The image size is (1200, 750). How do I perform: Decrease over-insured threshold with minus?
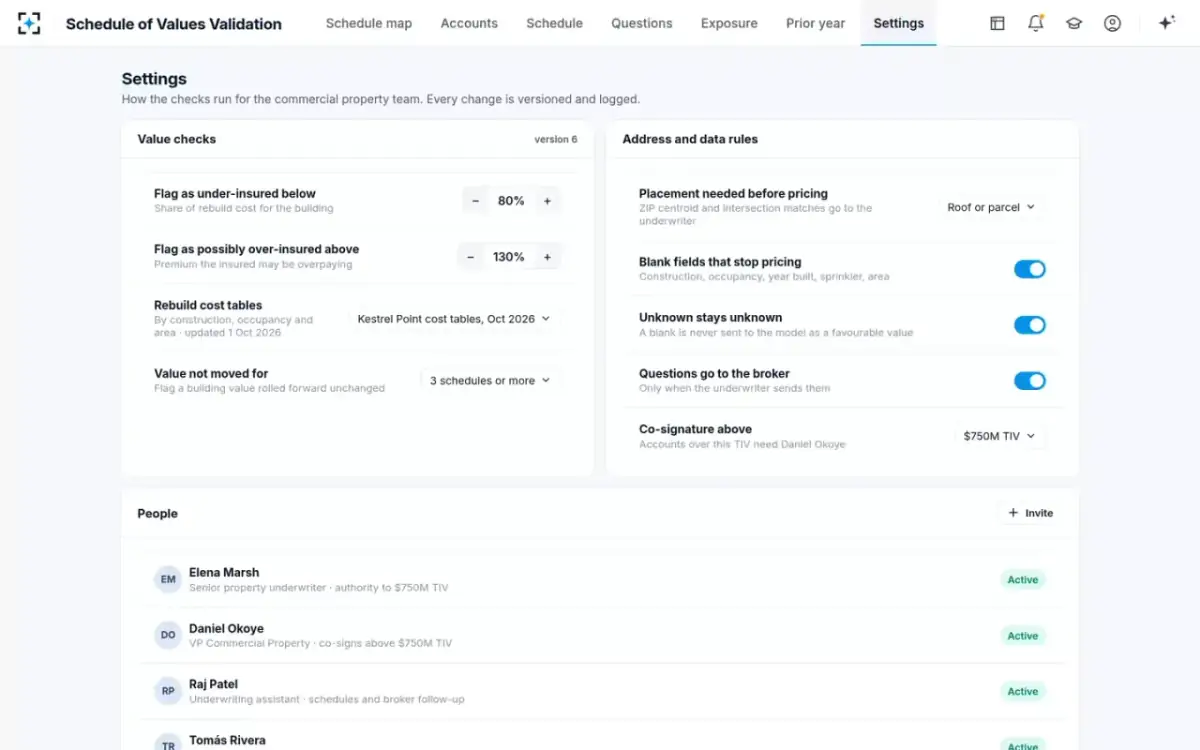pyautogui.click(x=470, y=257)
